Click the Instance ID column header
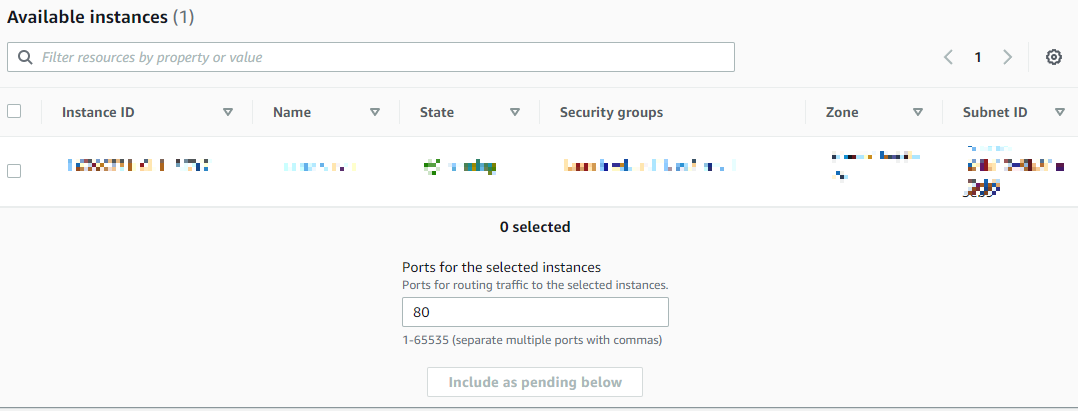The width and height of the screenshot is (1078, 411). 98,112
